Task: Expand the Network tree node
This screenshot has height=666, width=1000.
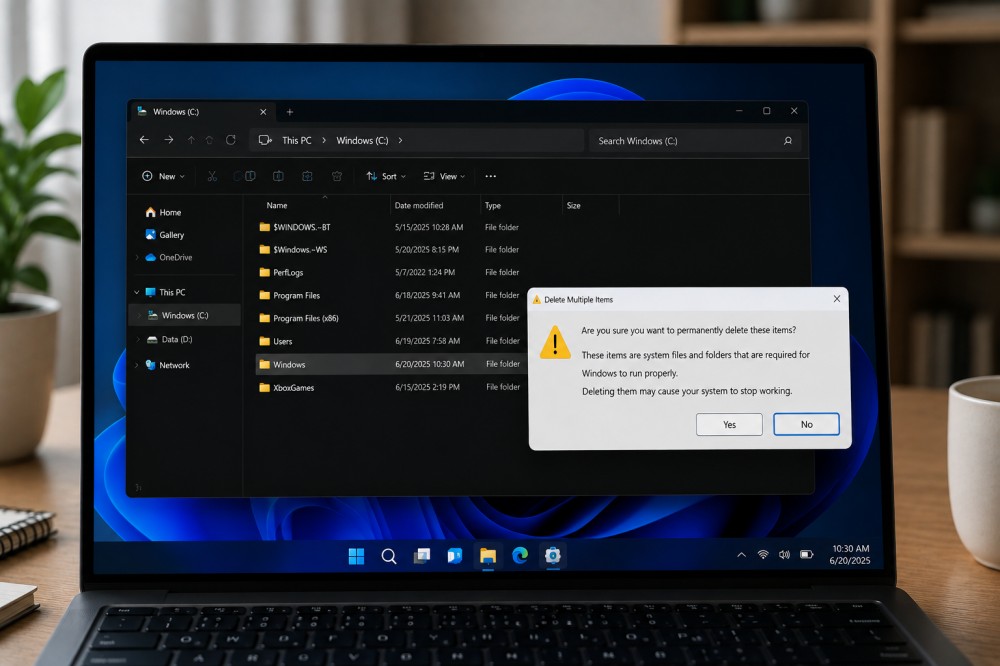Action: [x=136, y=366]
